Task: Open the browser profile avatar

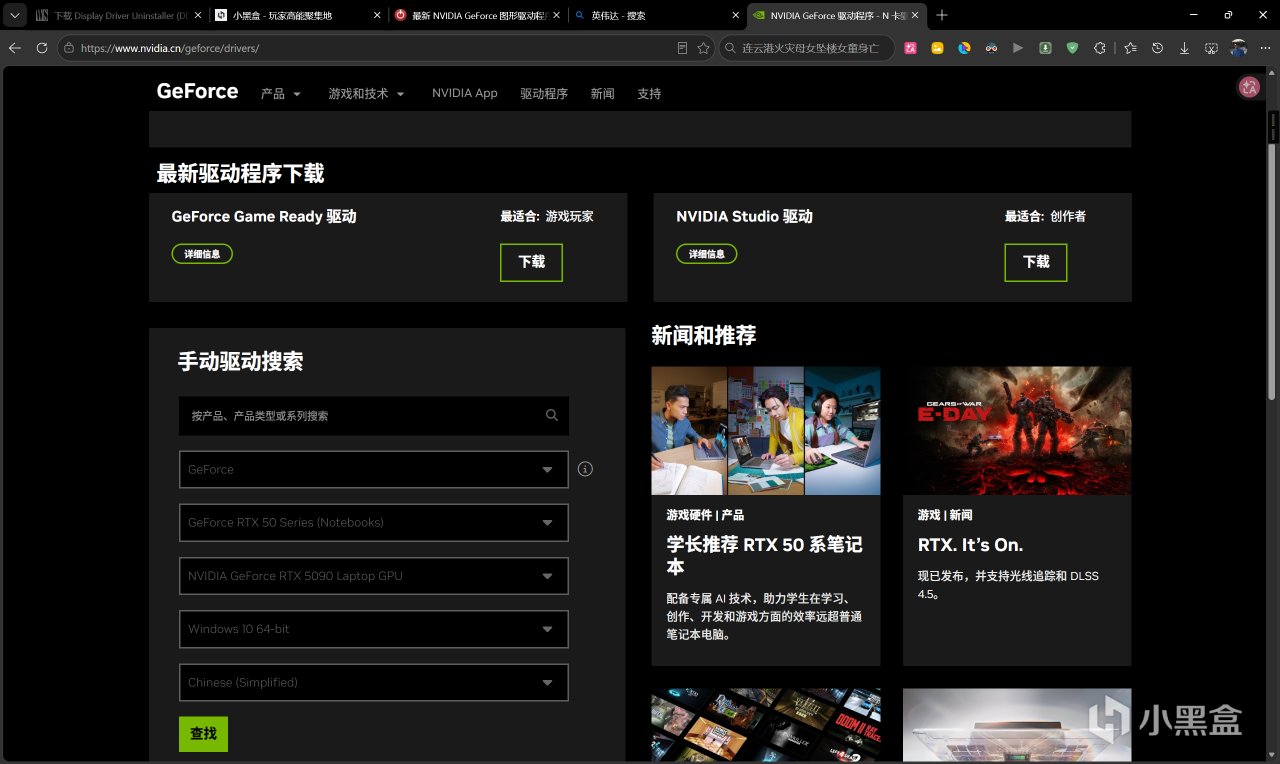Action: click(x=1238, y=48)
